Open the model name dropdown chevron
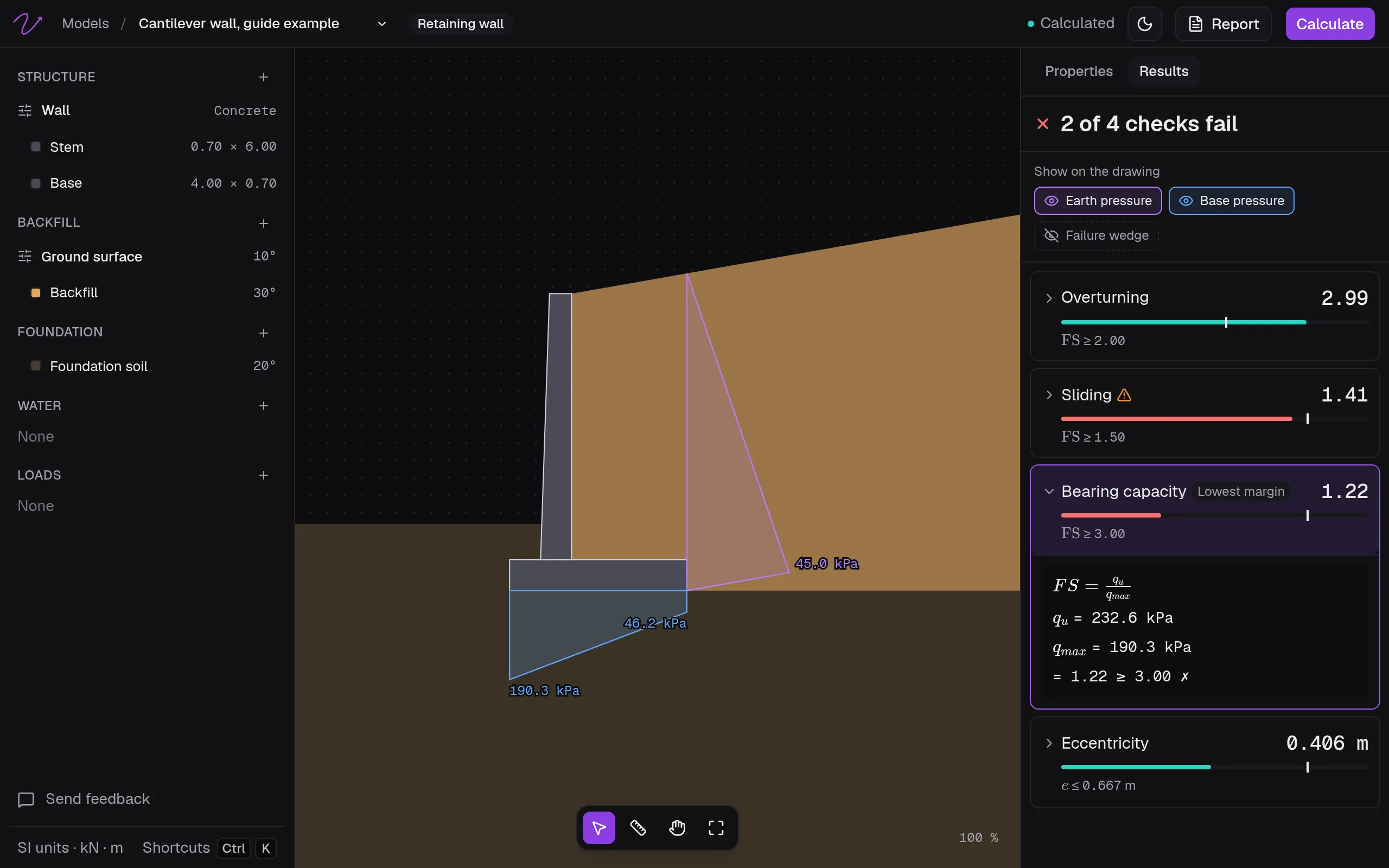Screen dimensions: 1389x868 click(381, 23)
